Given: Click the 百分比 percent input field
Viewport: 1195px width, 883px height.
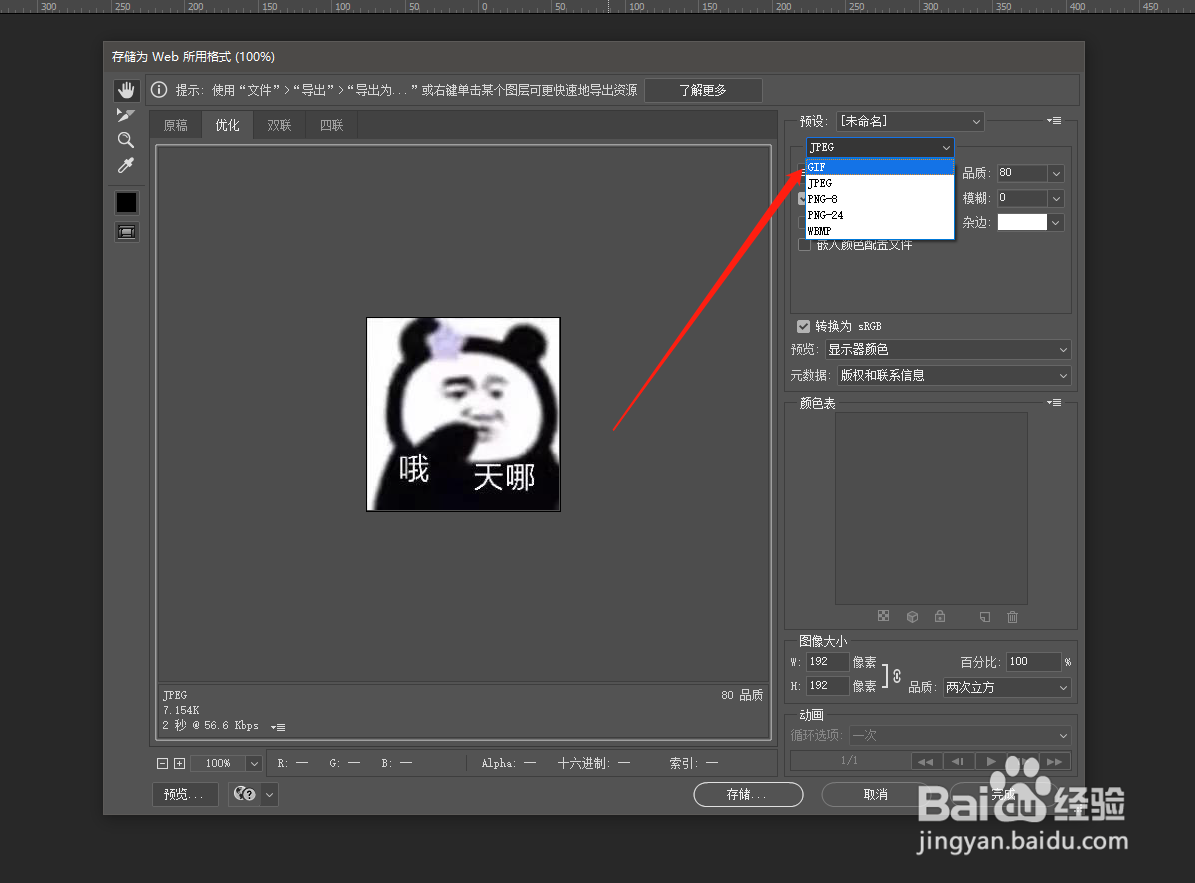Looking at the screenshot, I should pos(1033,662).
